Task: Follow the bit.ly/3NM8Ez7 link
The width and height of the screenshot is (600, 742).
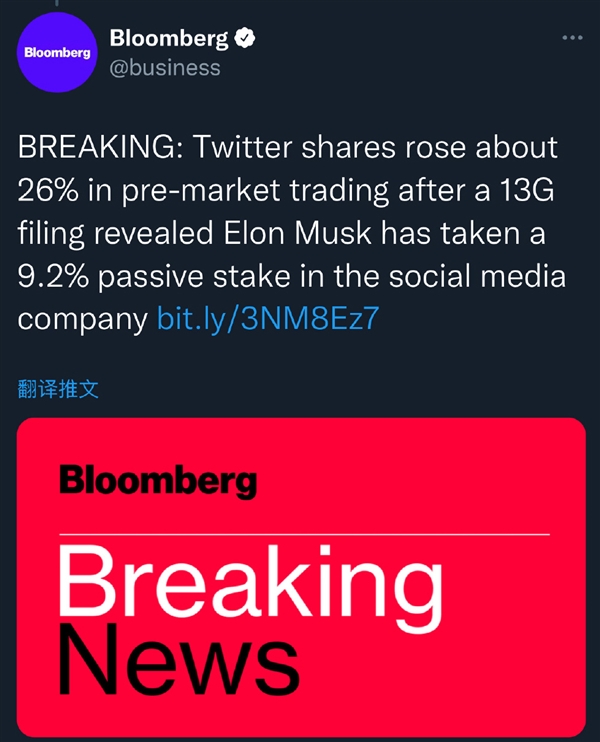Action: coord(268,318)
